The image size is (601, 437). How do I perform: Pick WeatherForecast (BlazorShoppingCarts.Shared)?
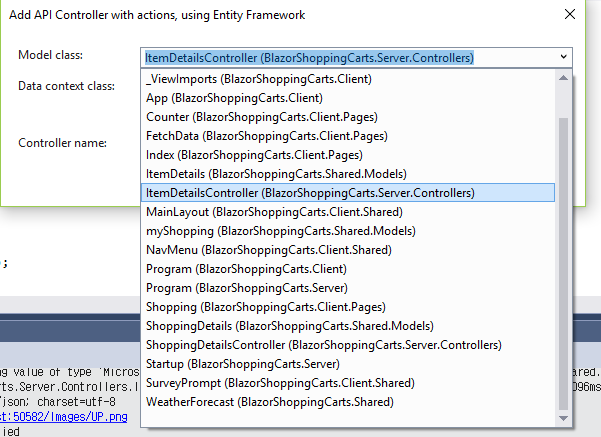coord(348,402)
